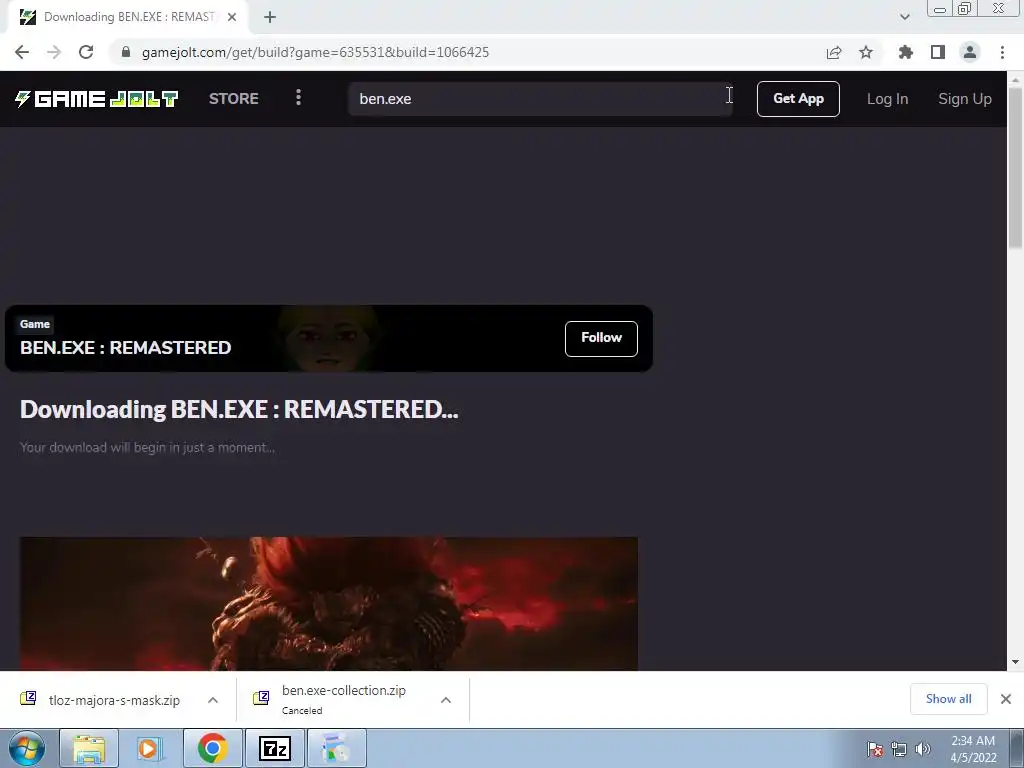
Task: Reload the current page
Action: point(86,52)
